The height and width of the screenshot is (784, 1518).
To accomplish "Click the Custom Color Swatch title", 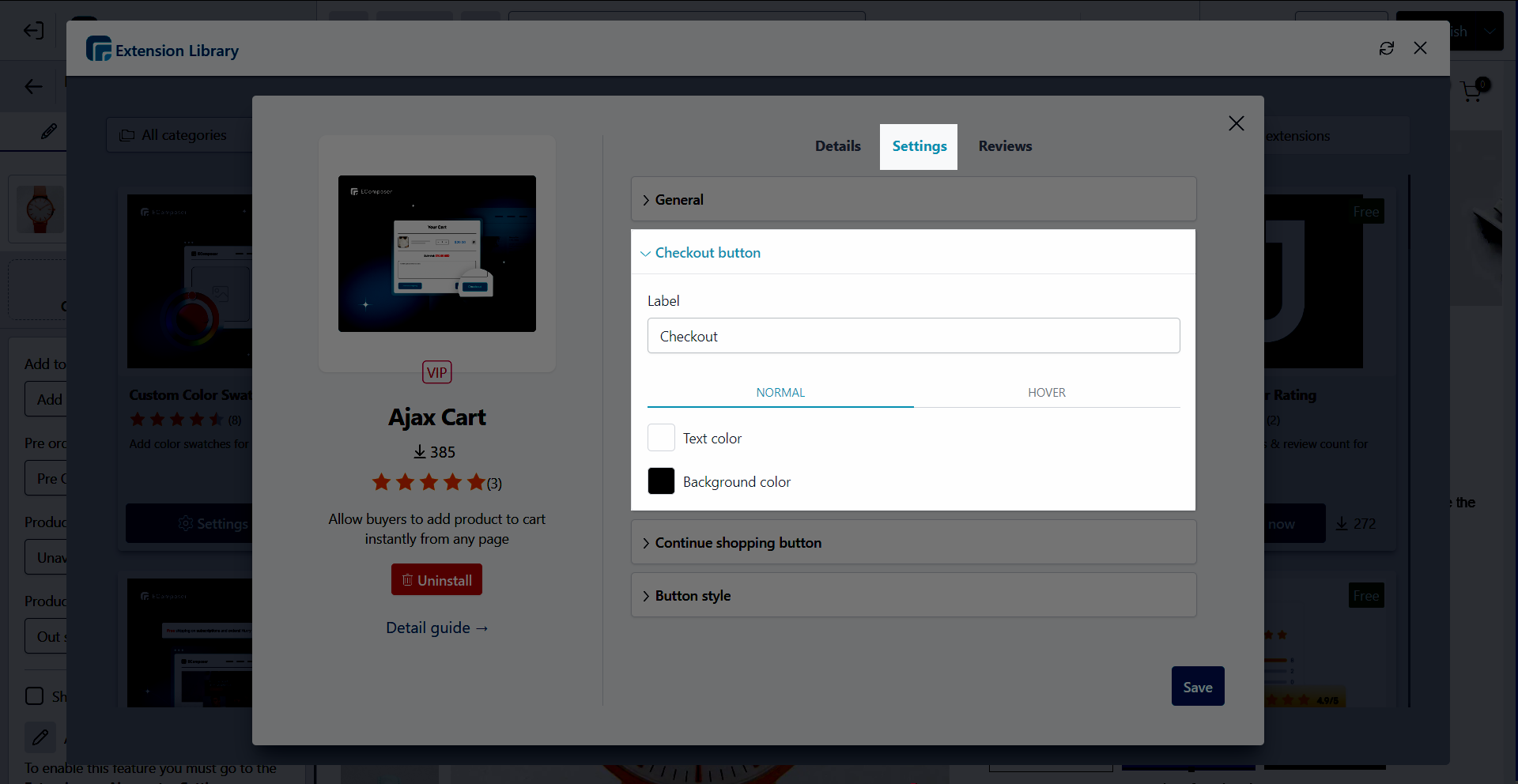I will coord(191,394).
